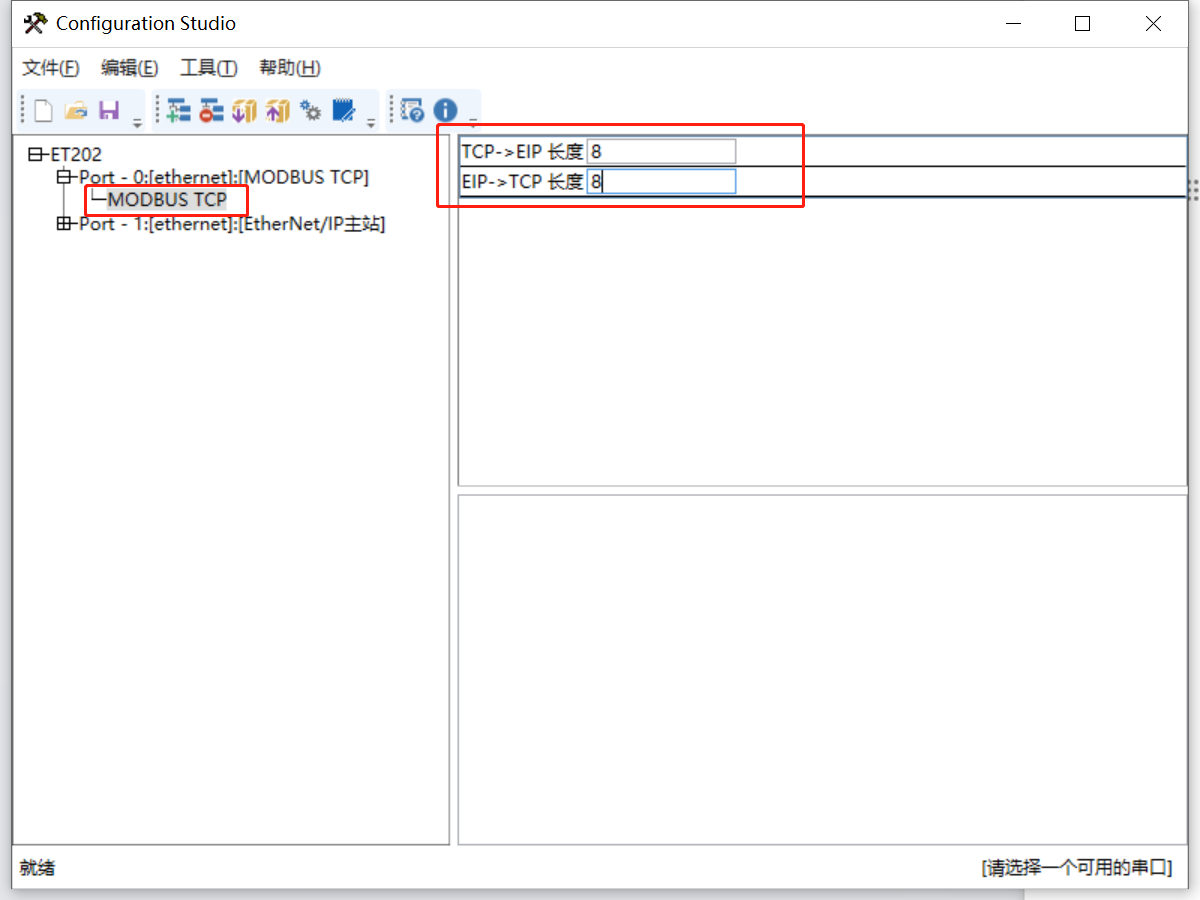This screenshot has width=1200, height=900.
Task: Collapse the ET202 root tree node
Action: tap(35, 155)
